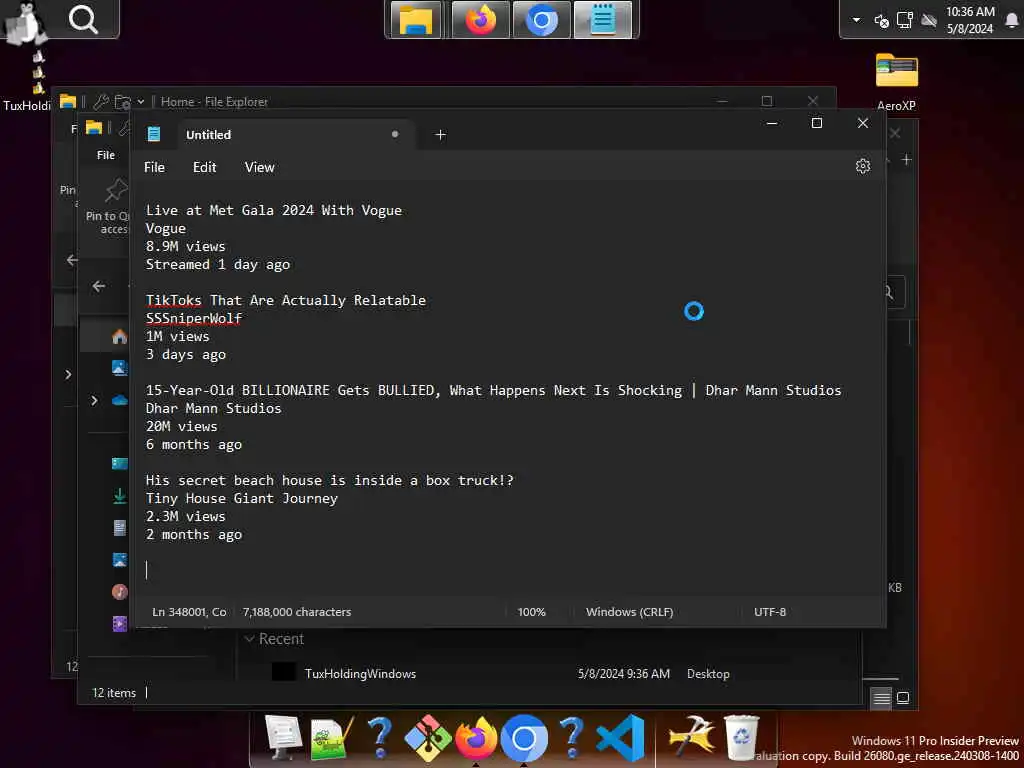Launch File Explorer from top dock
Image resolution: width=1024 pixels, height=768 pixels.
point(415,20)
